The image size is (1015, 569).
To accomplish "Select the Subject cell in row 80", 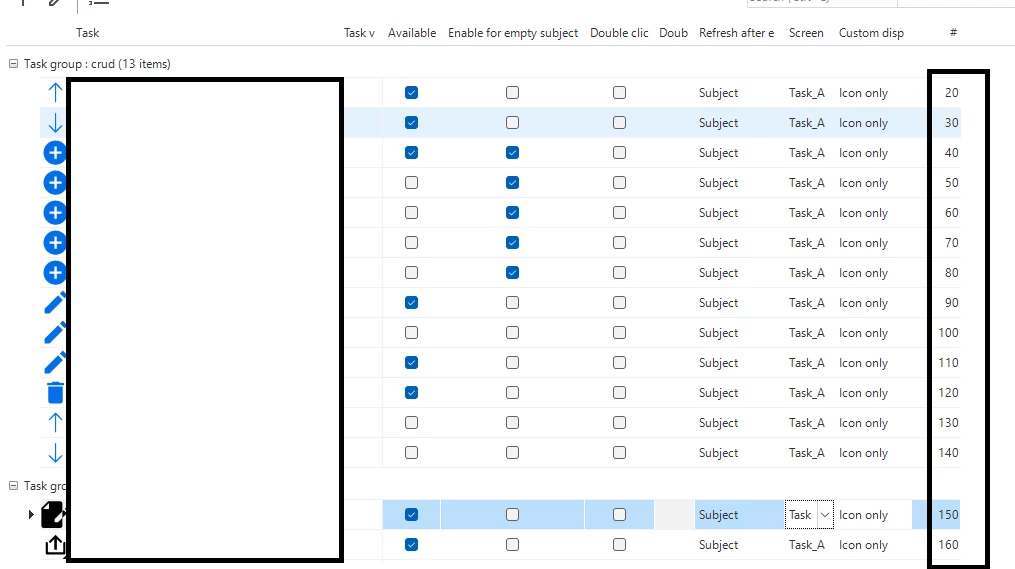I will tap(719, 273).
